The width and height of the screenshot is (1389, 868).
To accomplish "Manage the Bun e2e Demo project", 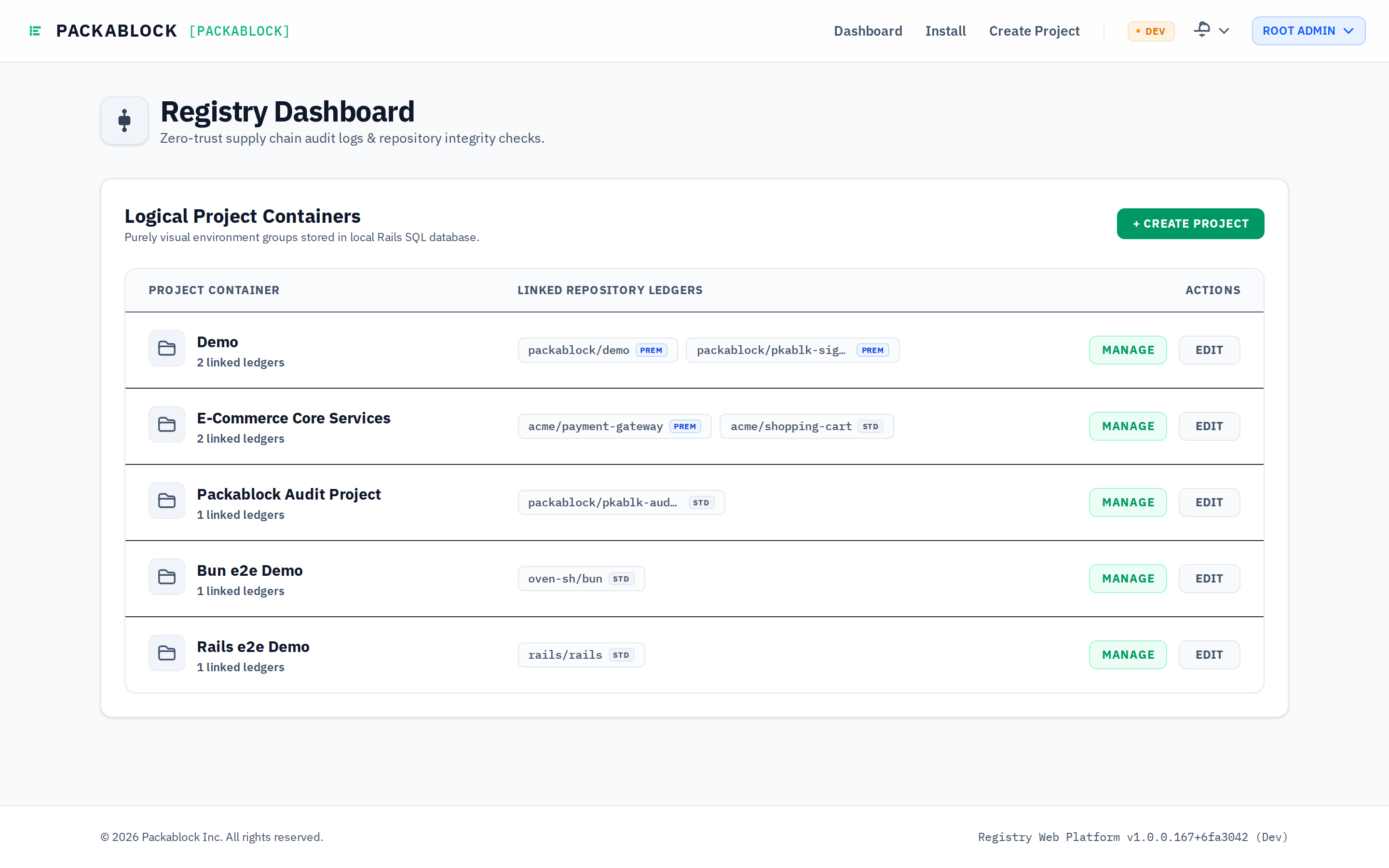I will 1128,579.
